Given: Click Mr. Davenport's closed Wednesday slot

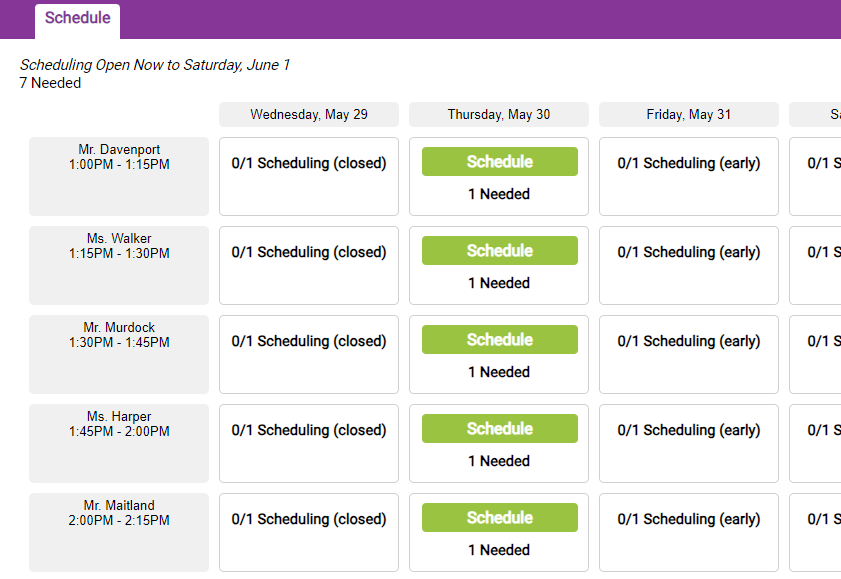Looking at the screenshot, I should pyautogui.click(x=308, y=174).
